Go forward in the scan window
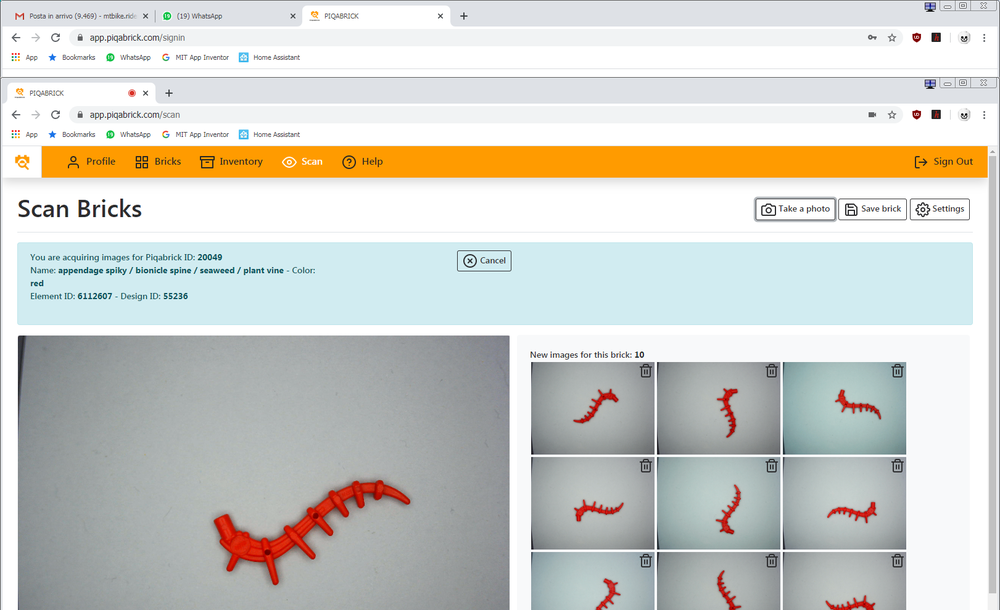 pos(36,115)
